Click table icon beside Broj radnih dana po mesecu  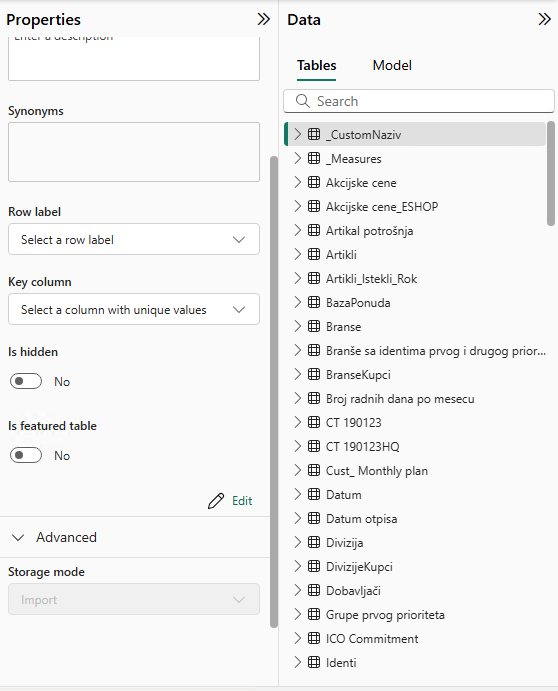[314, 398]
